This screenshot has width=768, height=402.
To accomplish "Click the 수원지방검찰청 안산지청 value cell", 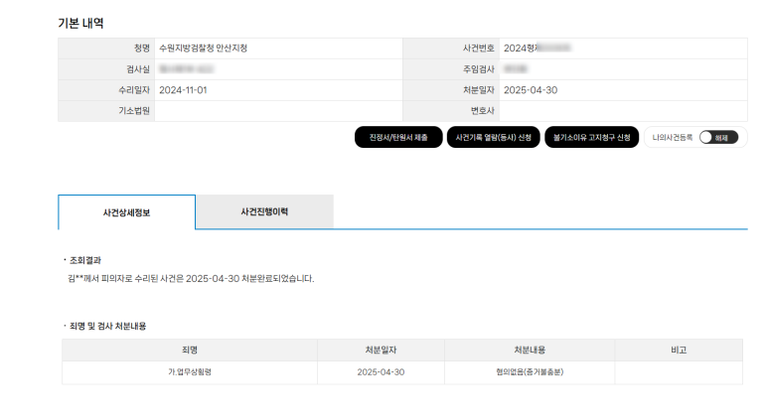I will coord(203,48).
